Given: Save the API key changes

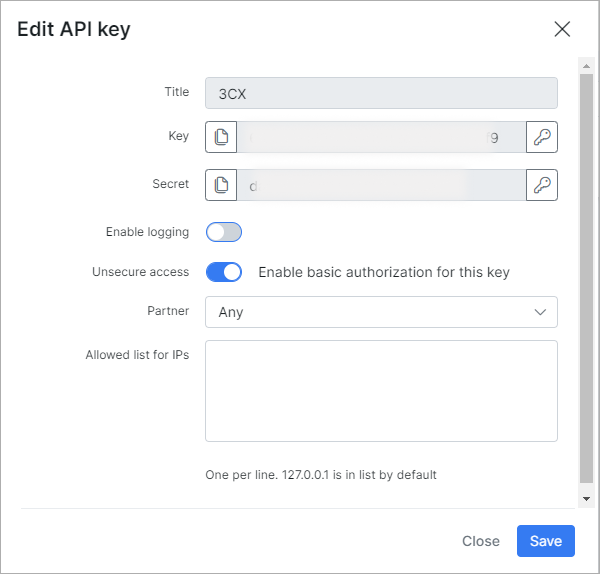Looking at the screenshot, I should (546, 541).
